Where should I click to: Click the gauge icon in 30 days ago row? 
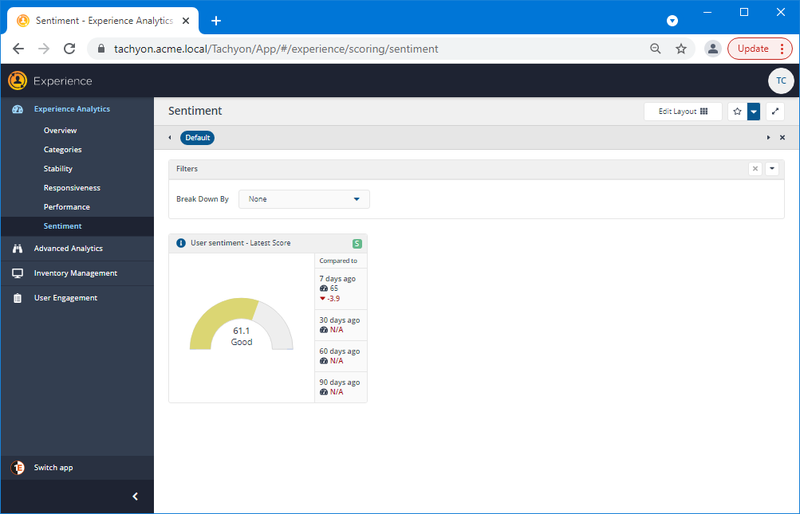click(323, 330)
